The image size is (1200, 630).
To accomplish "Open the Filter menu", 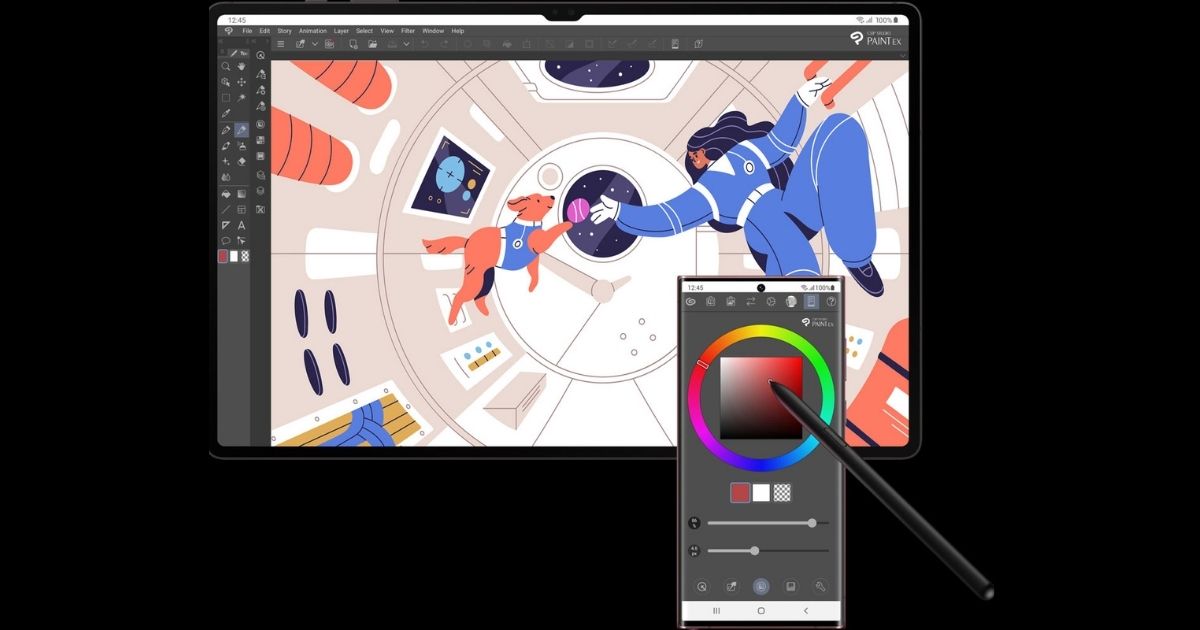I will point(408,31).
